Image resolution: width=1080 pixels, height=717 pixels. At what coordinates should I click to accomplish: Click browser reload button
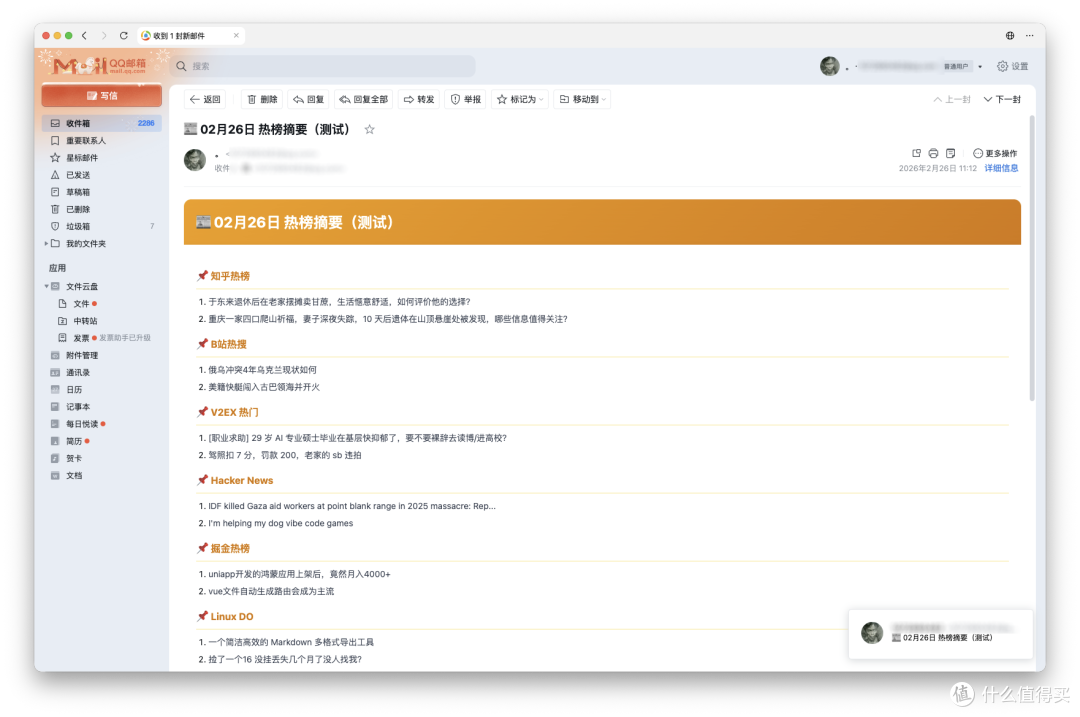[x=124, y=36]
